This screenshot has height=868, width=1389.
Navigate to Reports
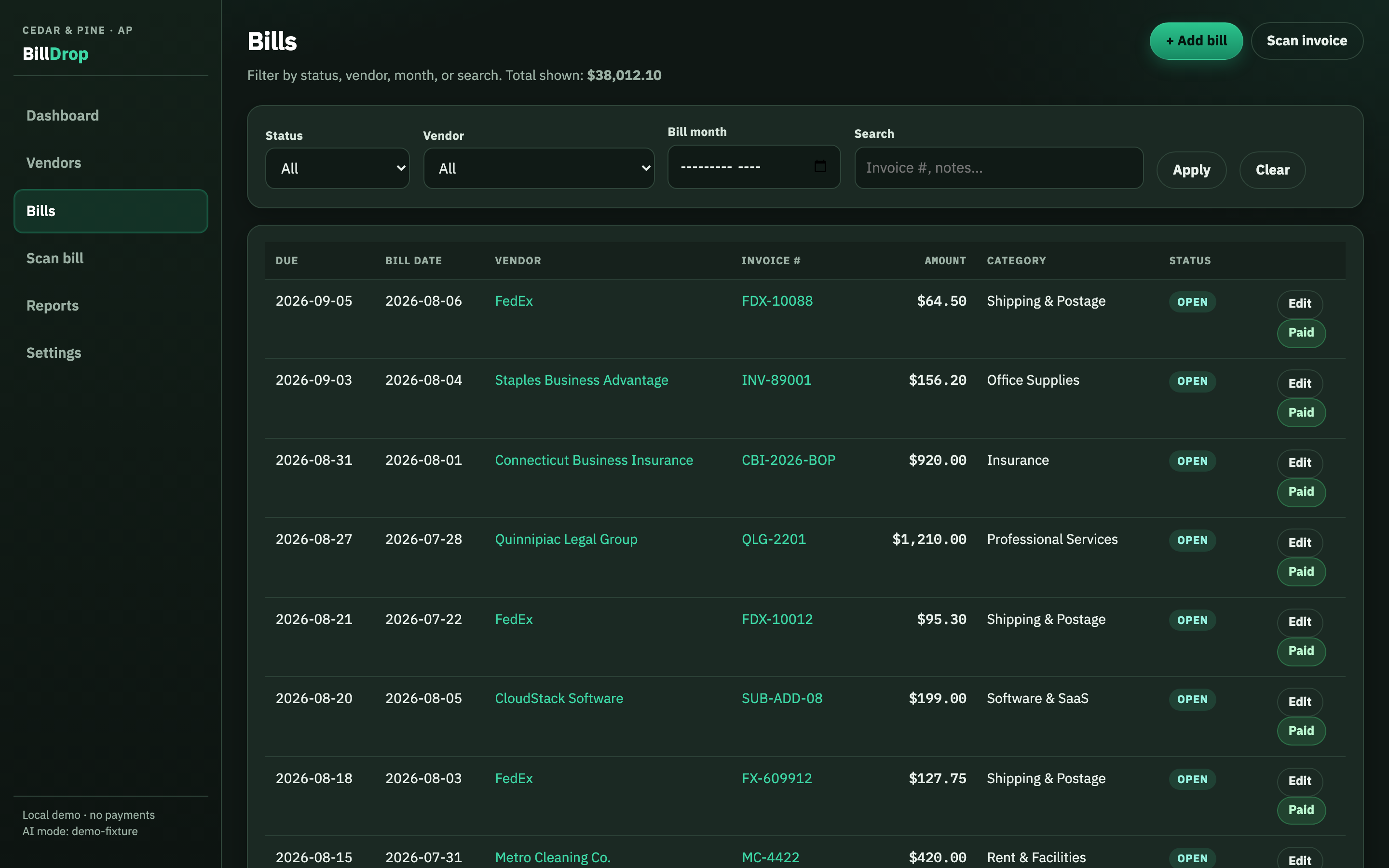(111, 305)
